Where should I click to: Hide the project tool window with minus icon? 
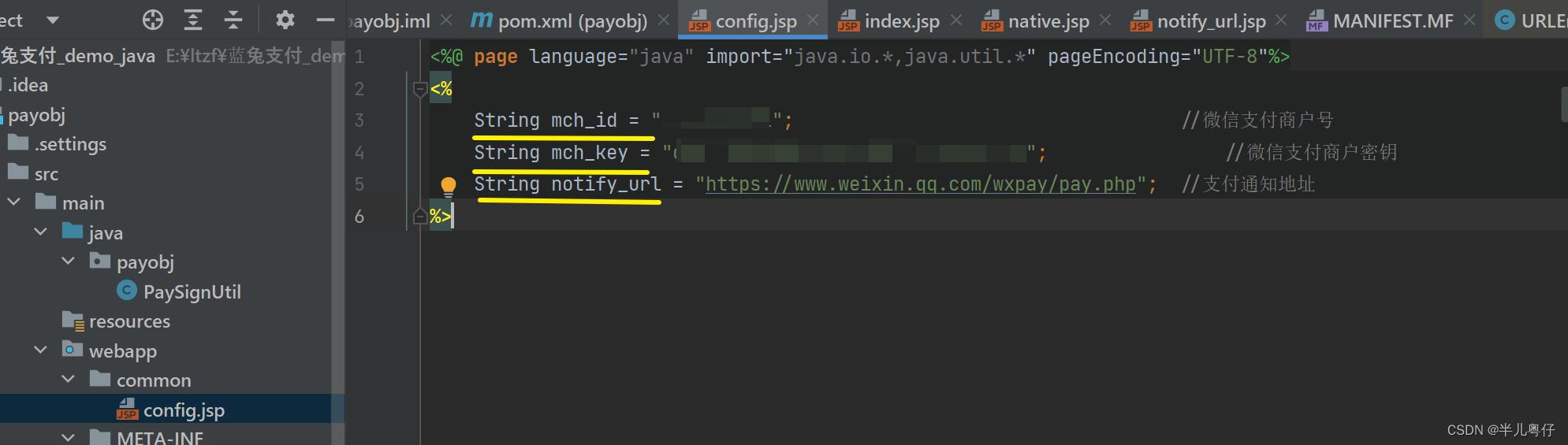[326, 20]
